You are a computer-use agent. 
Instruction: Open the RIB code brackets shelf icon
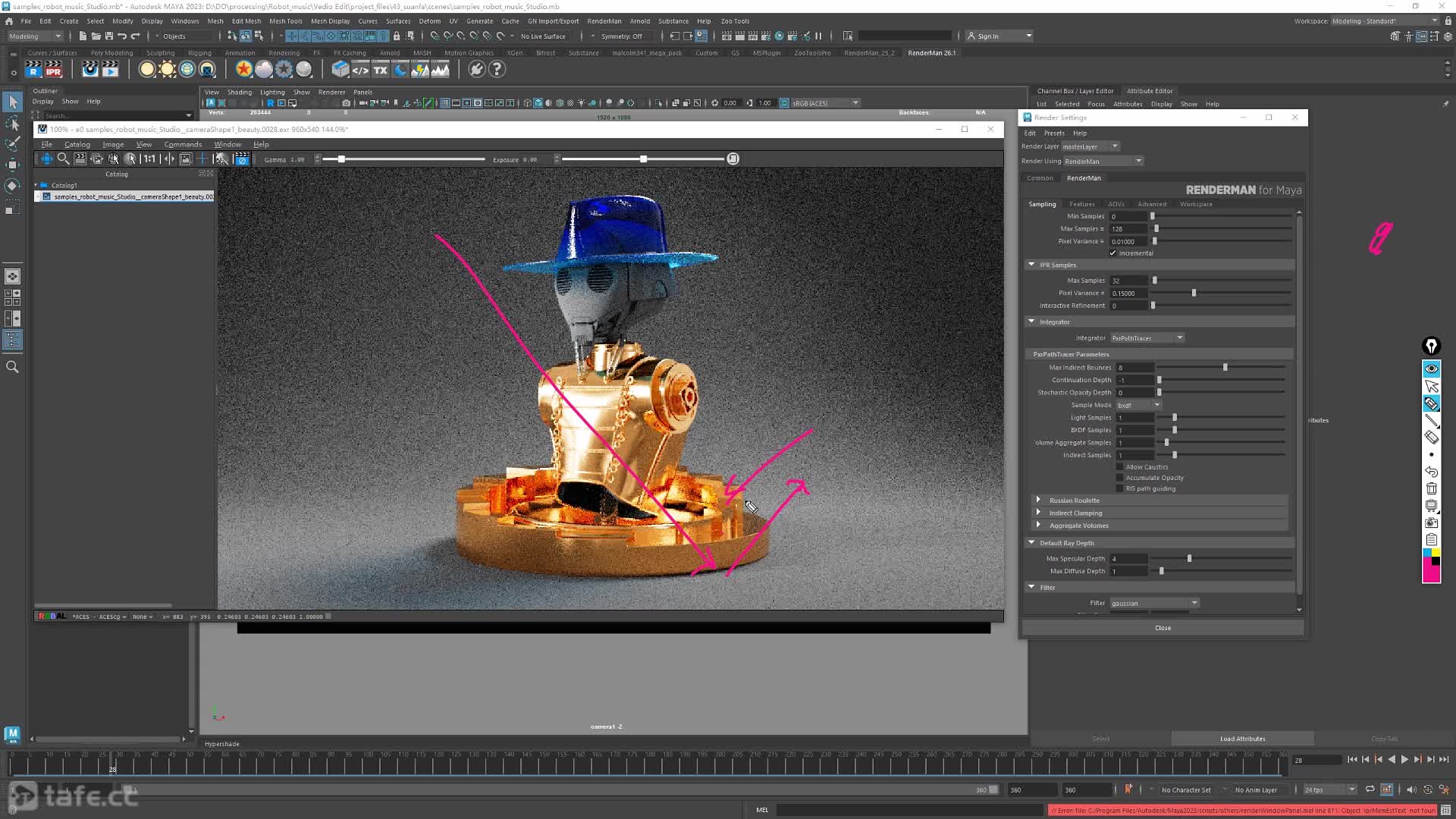click(360, 70)
